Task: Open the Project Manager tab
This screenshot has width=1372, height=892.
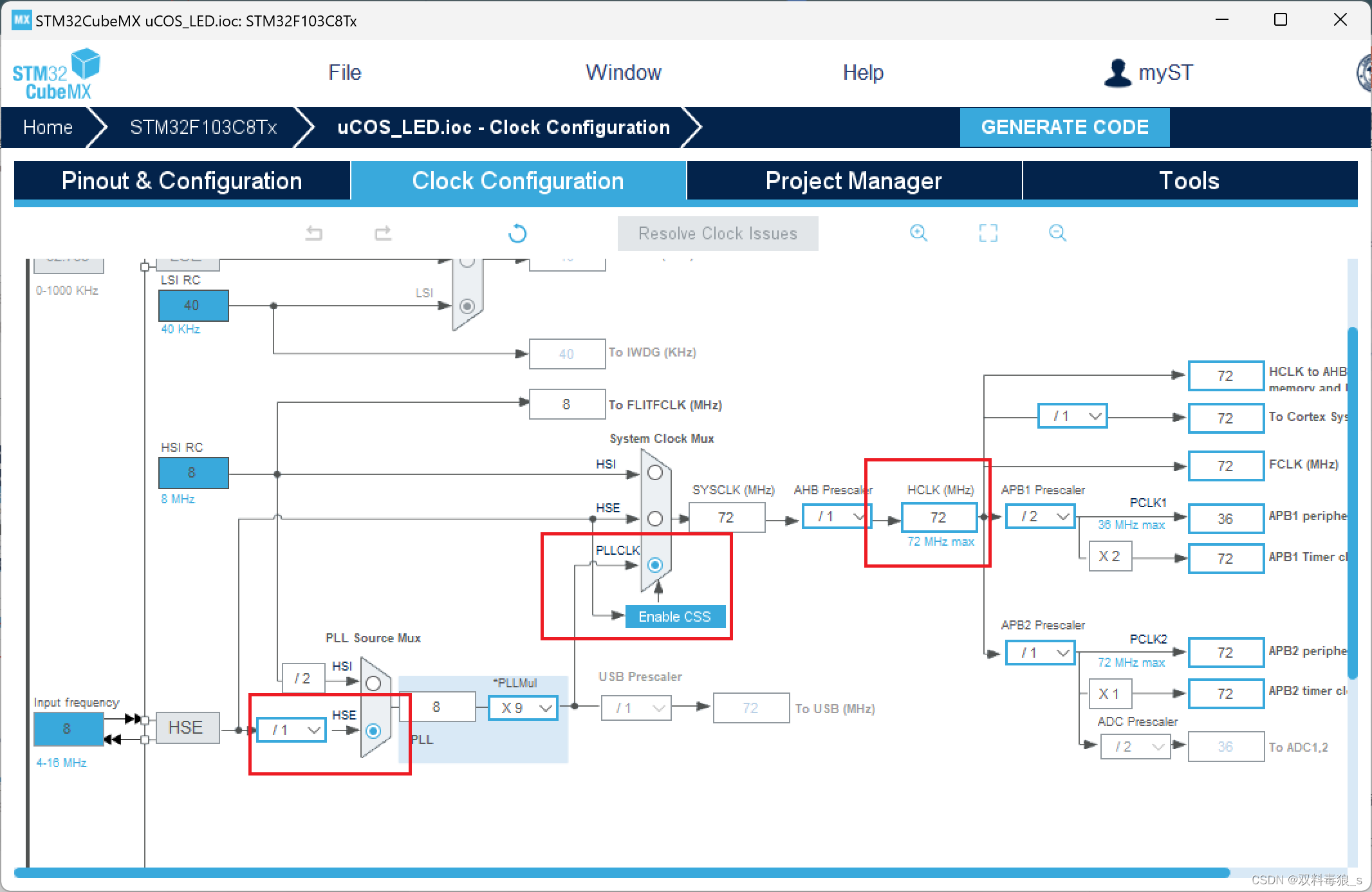Action: (853, 181)
